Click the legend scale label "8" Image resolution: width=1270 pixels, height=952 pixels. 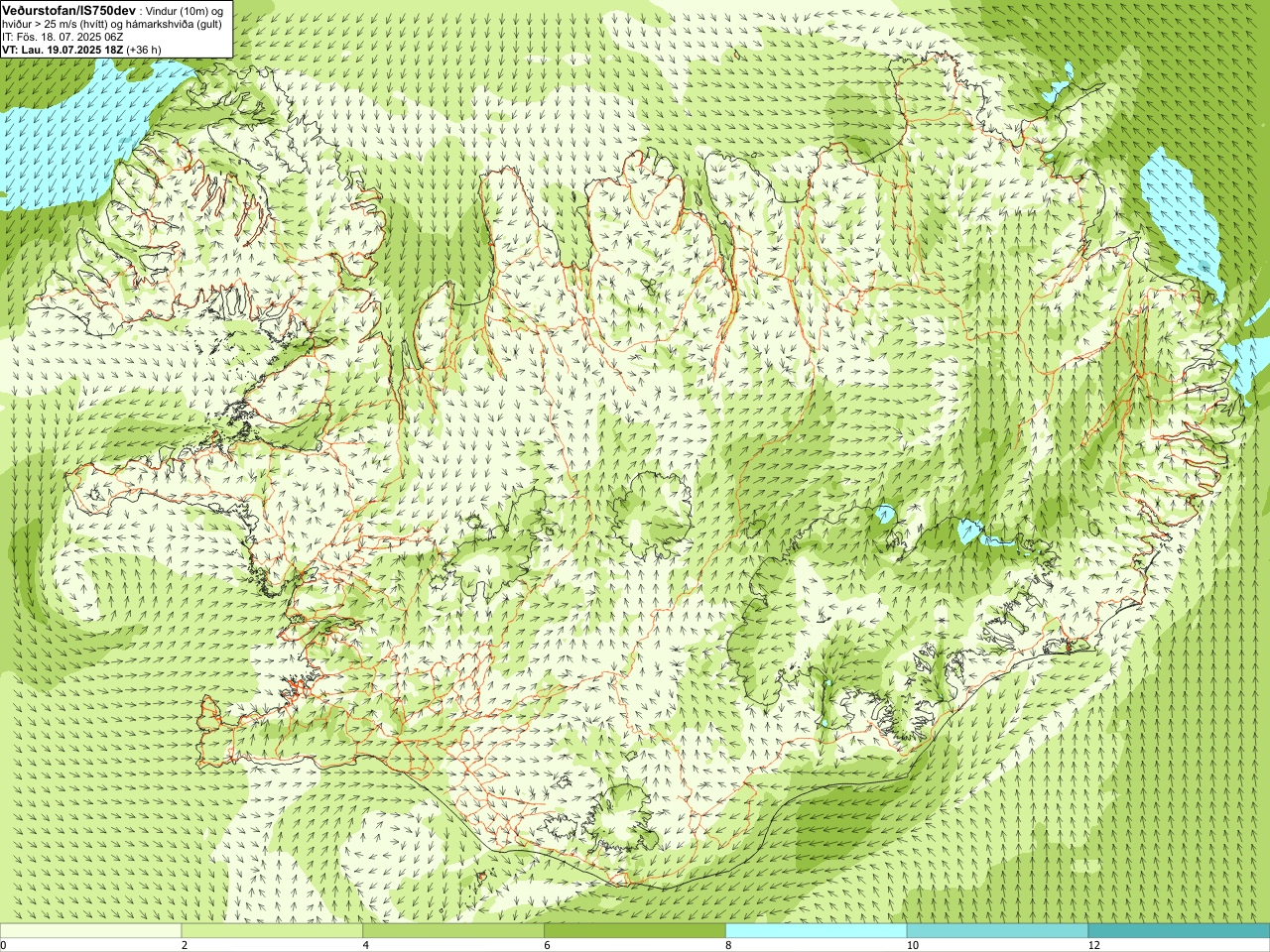[x=728, y=945]
